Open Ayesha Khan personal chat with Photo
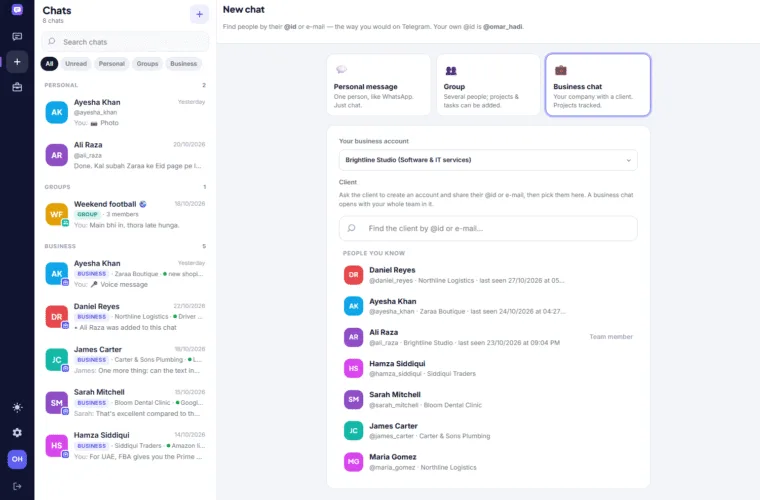This screenshot has height=500, width=760. pyautogui.click(x=125, y=112)
